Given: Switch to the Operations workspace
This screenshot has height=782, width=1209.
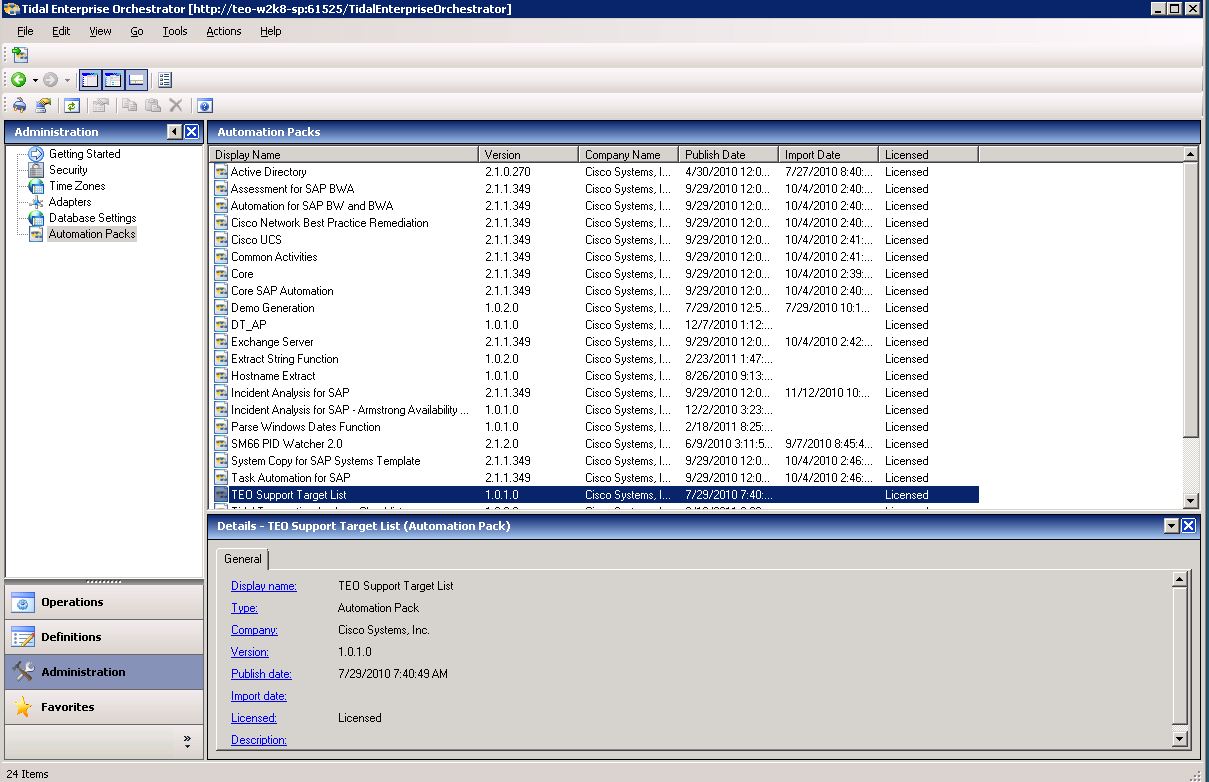Looking at the screenshot, I should pos(104,602).
